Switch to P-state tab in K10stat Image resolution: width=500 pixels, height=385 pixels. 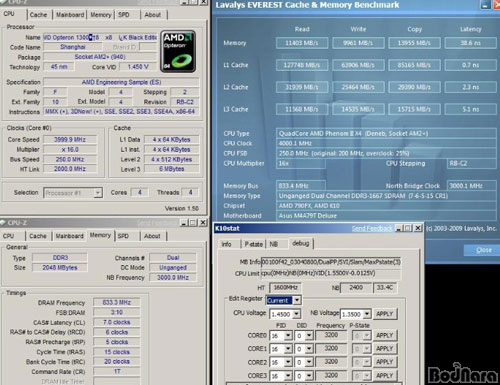click(x=254, y=244)
